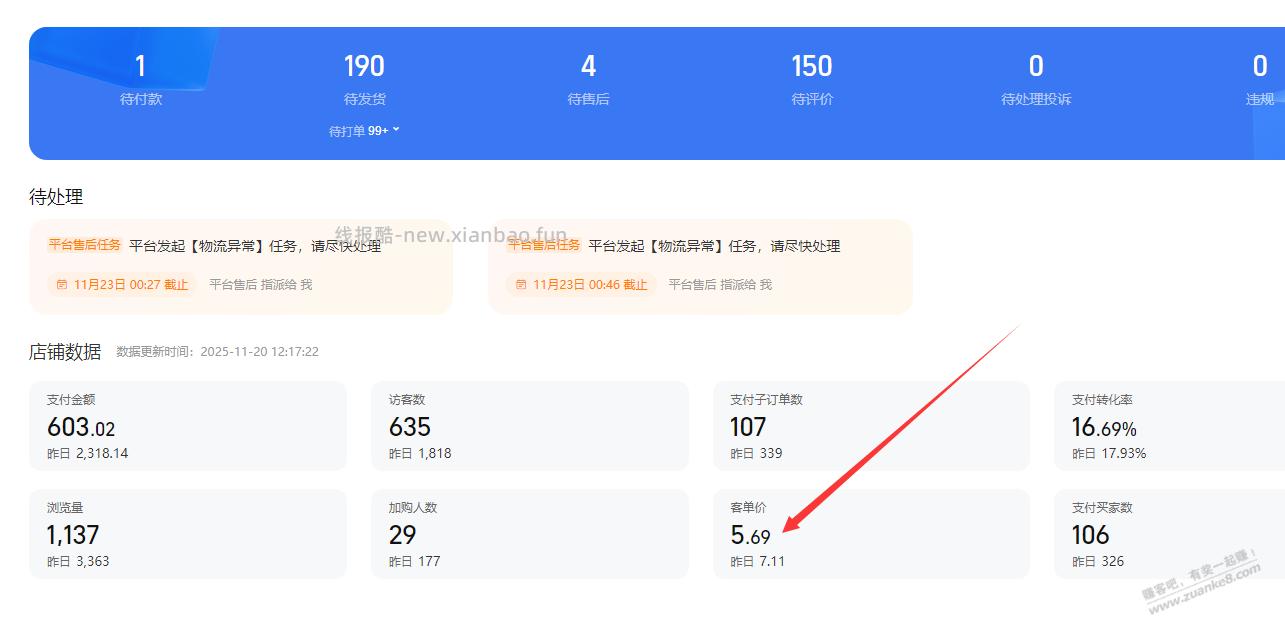This screenshot has height=634, width=1285.
Task: Click yesterday's value 昨日 2,318.14
Action: pyautogui.click(x=88, y=453)
